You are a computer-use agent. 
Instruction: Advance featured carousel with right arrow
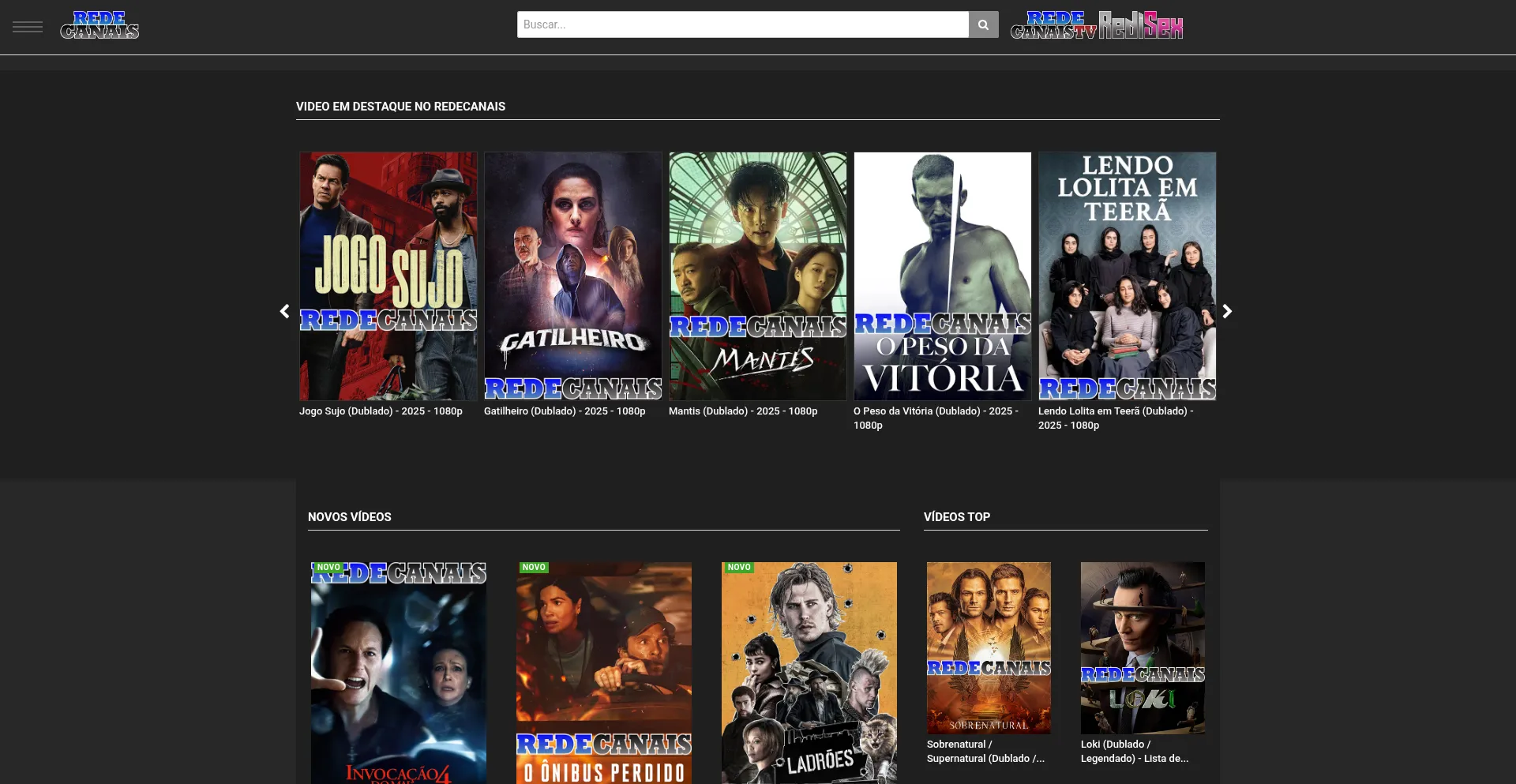tap(1227, 311)
